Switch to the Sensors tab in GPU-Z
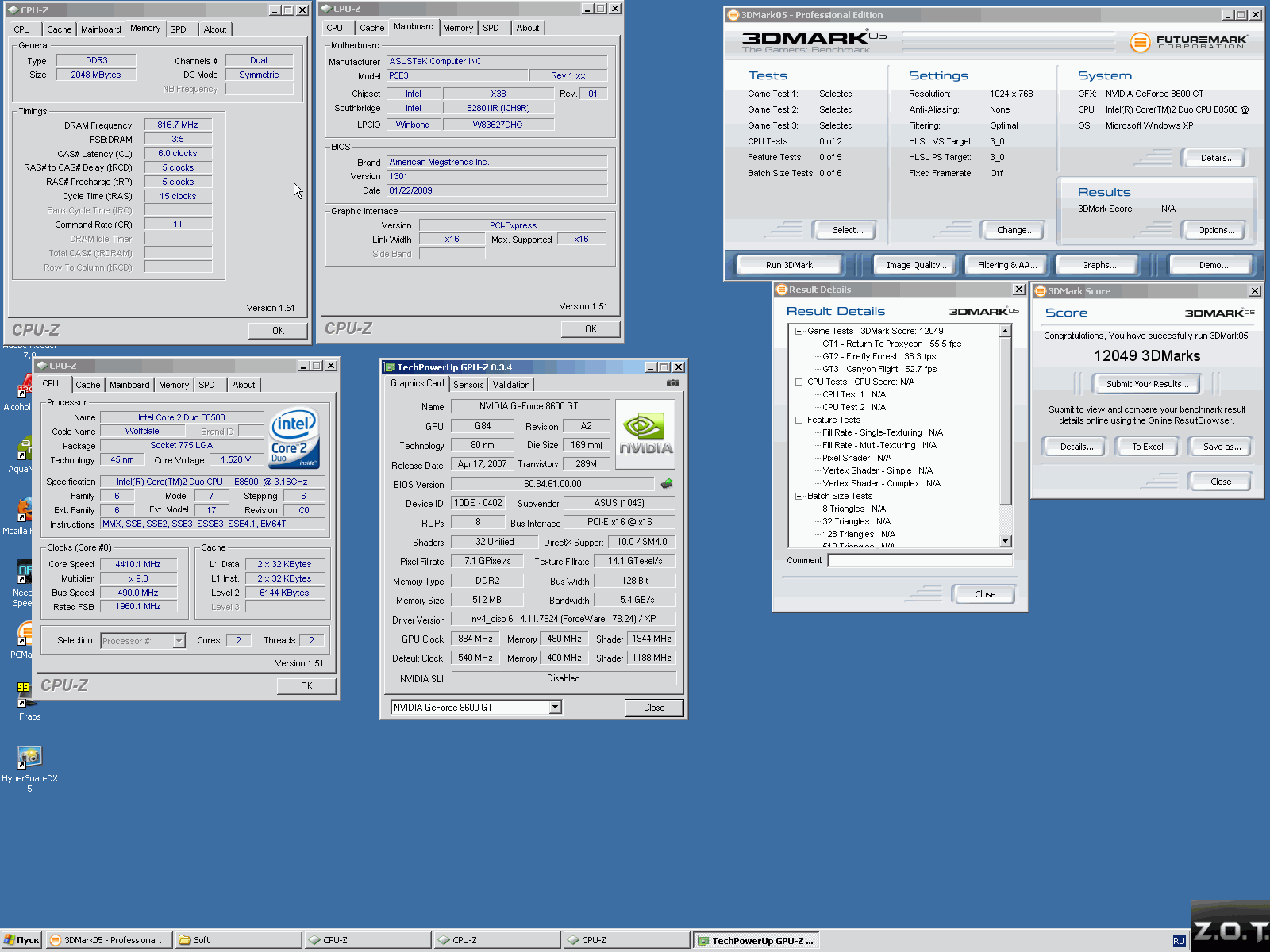This screenshot has width=1270, height=952. pos(468,385)
